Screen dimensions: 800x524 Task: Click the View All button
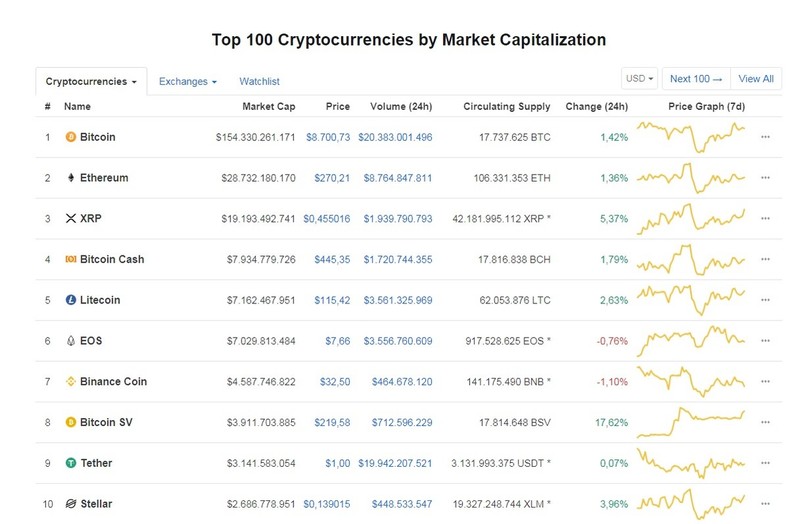756,79
